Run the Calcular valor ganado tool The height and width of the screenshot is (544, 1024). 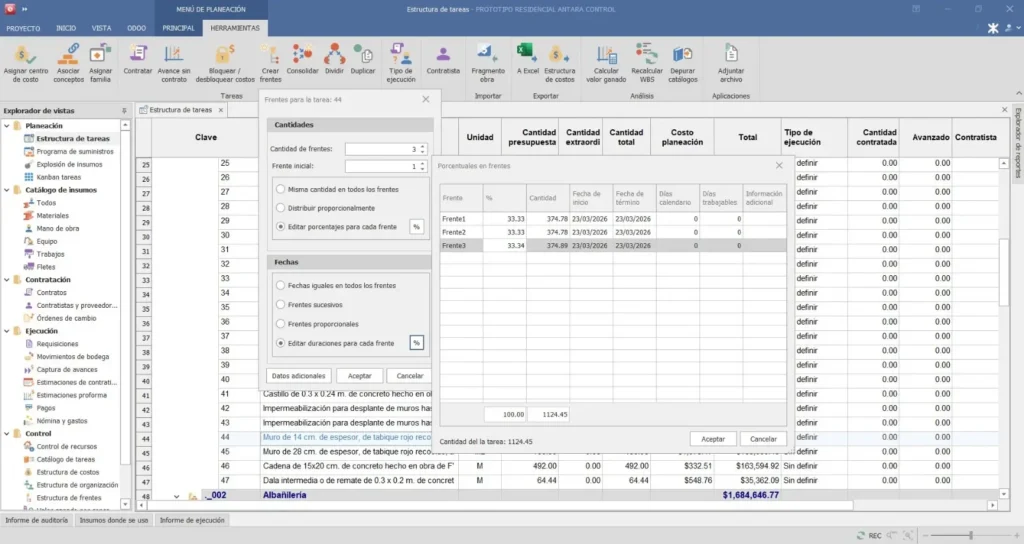click(x=606, y=55)
